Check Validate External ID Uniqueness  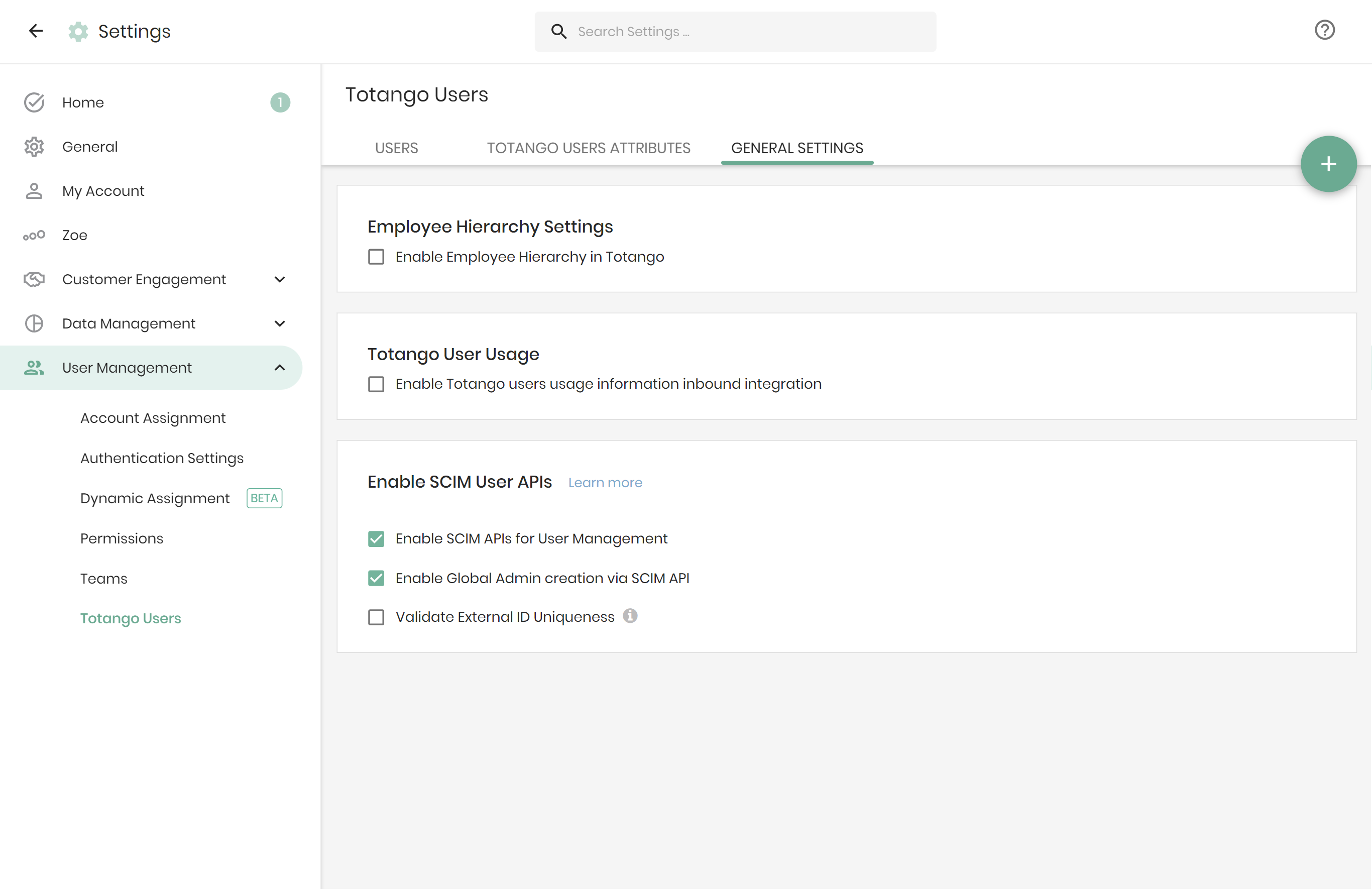point(376,617)
